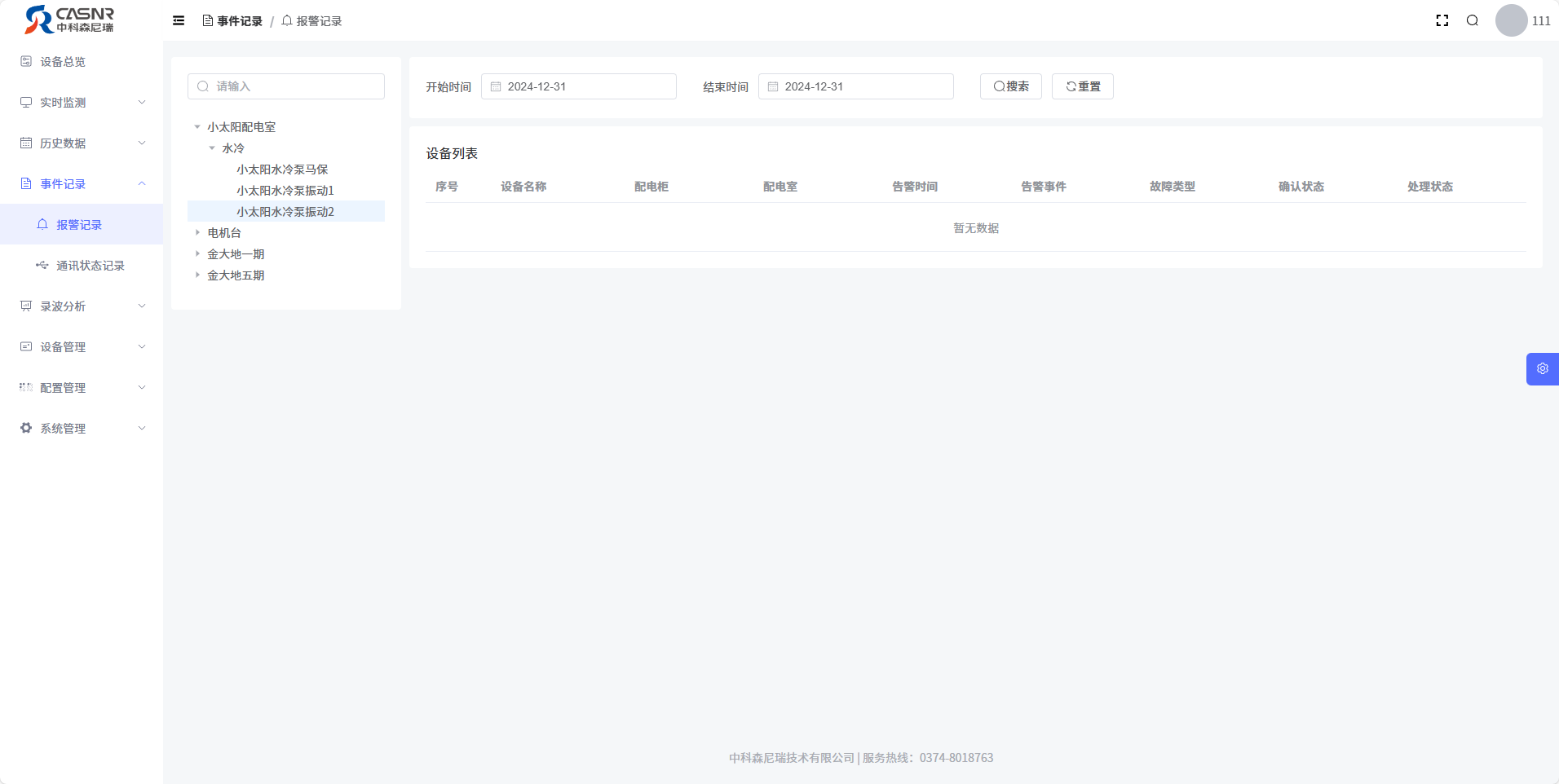Expand the 系统管理 menu chevron
Screen dimensions: 1559x784
tap(142, 428)
